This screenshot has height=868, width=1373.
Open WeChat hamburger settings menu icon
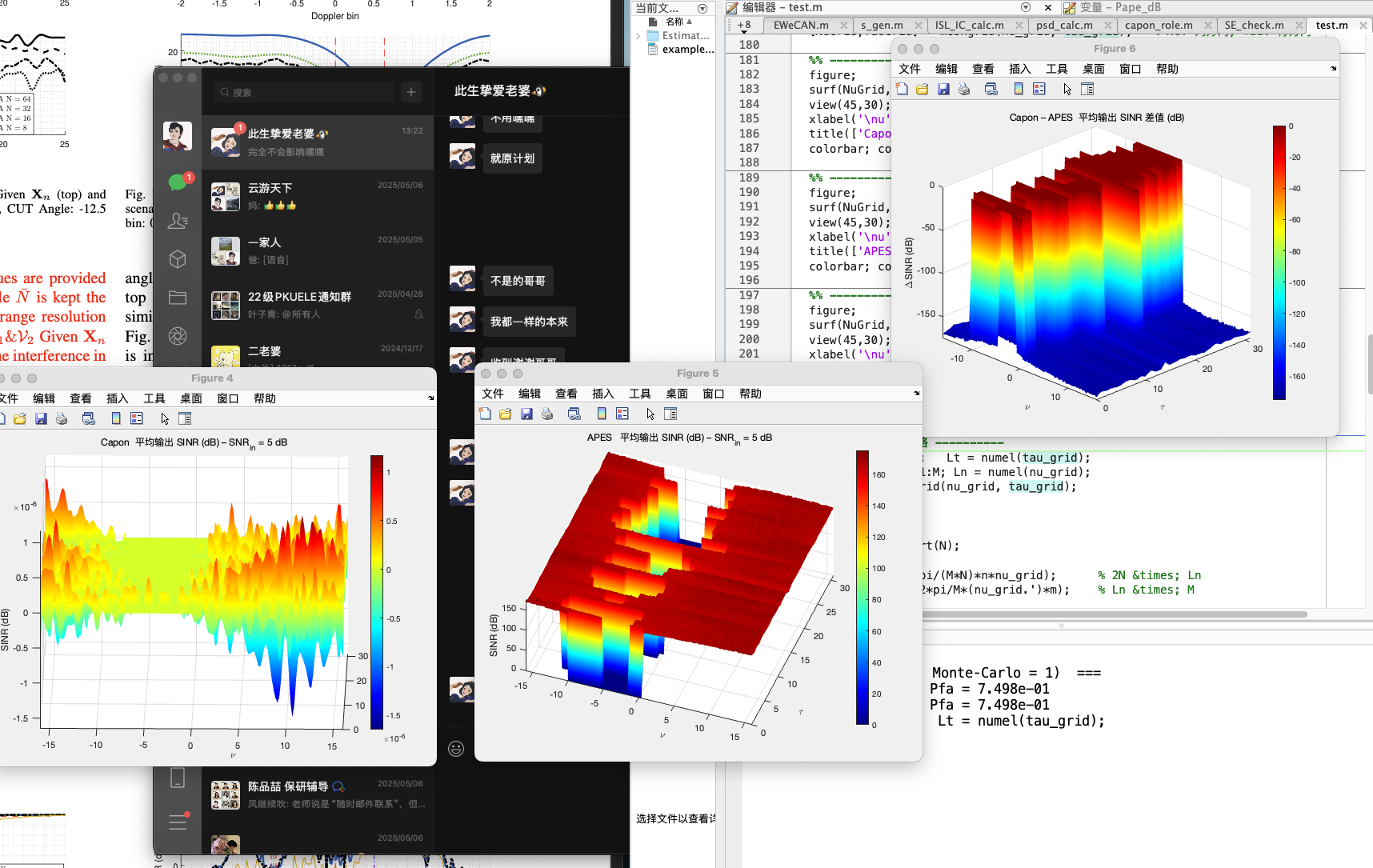pyautogui.click(x=178, y=822)
